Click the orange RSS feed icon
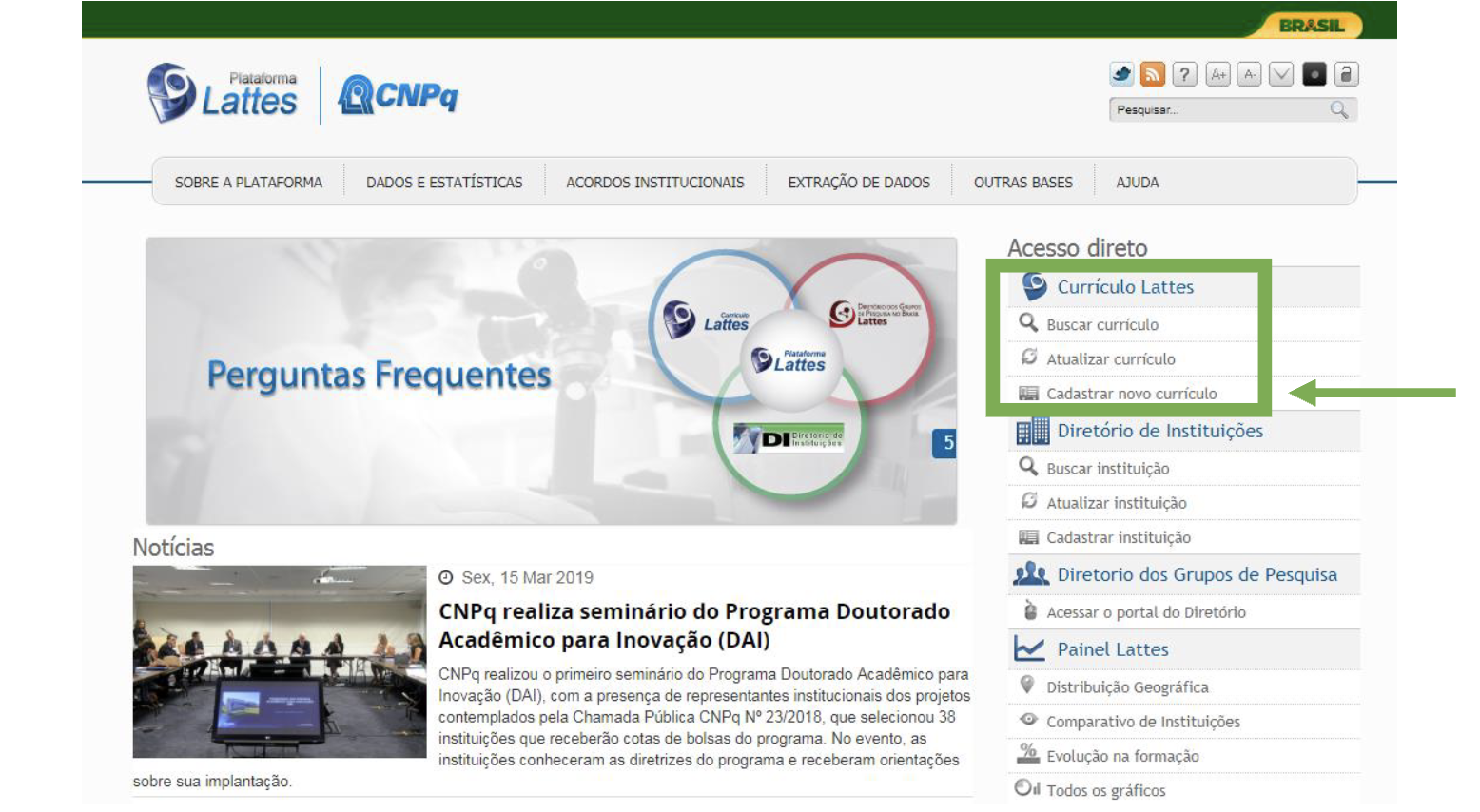 1153,74
